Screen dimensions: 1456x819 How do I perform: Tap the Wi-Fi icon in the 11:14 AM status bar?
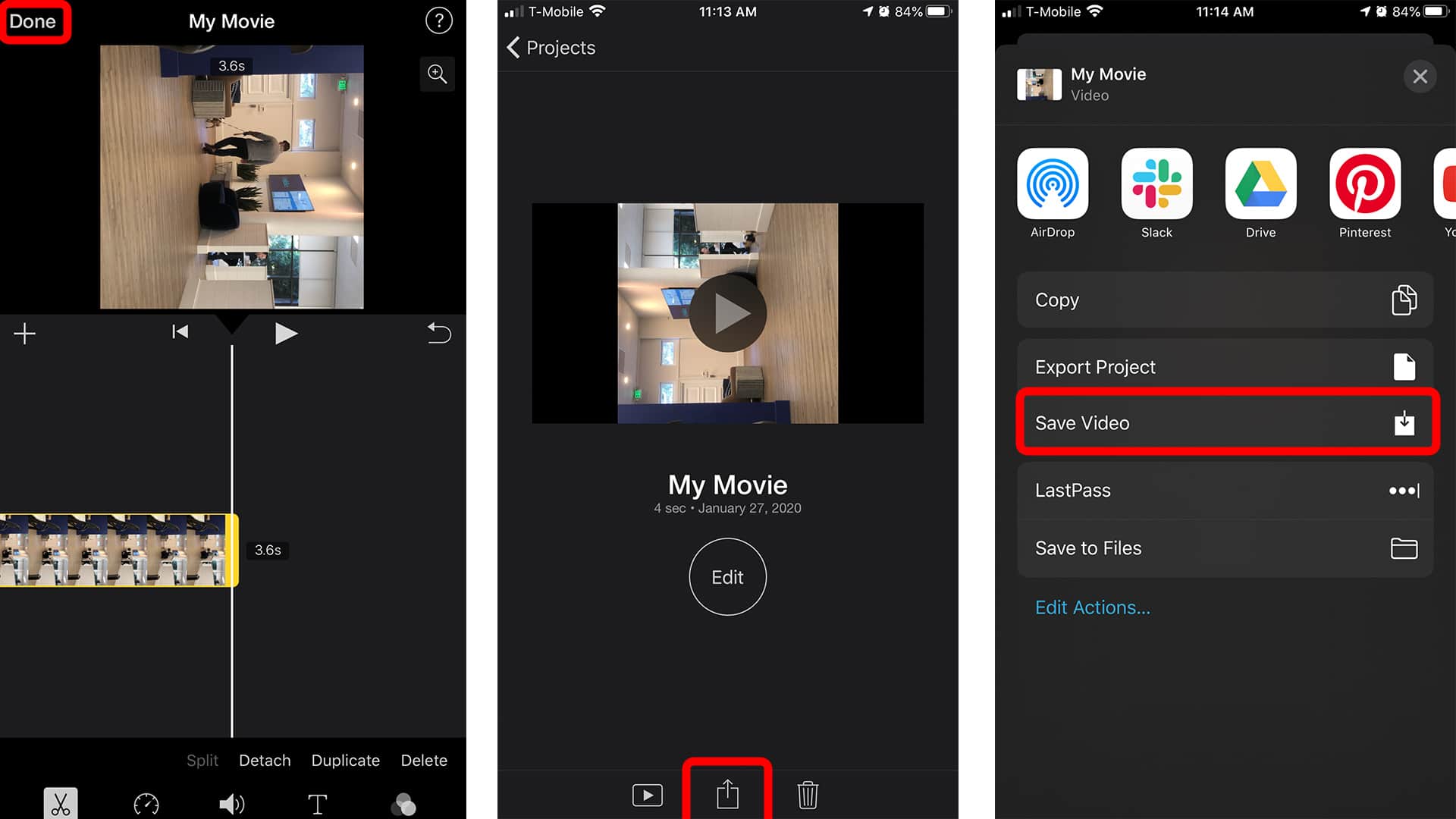pyautogui.click(x=1094, y=11)
